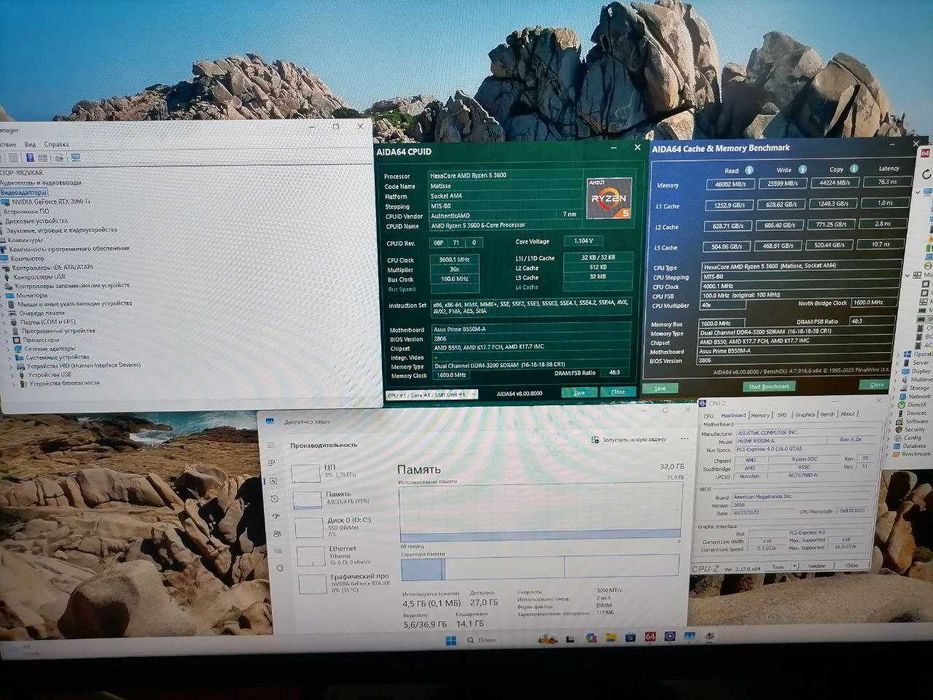Expand Устройства HID node arrow

point(12,366)
